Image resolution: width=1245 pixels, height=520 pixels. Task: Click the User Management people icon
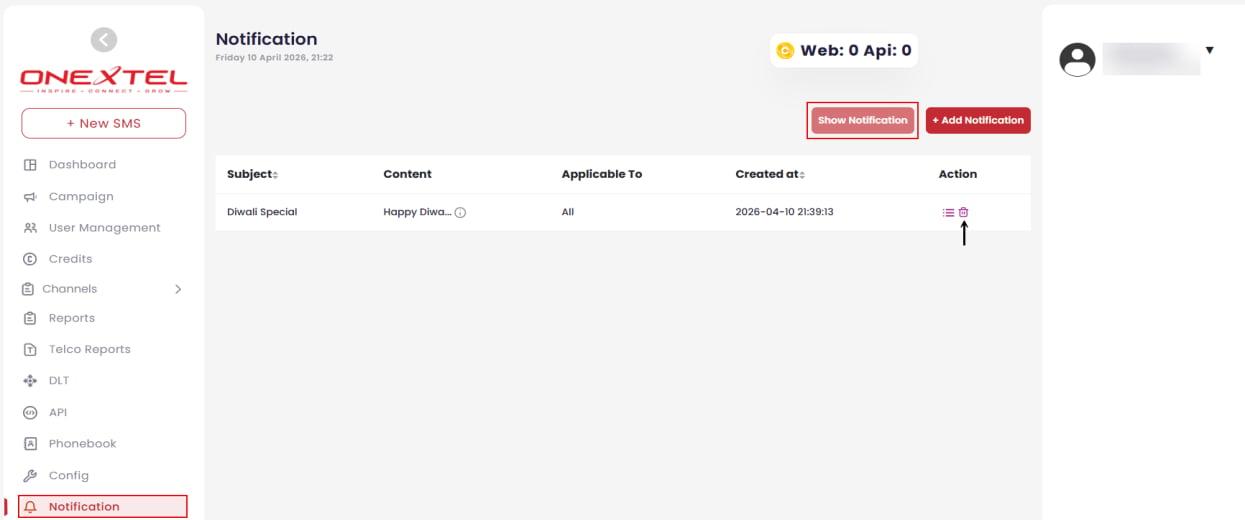pos(30,228)
